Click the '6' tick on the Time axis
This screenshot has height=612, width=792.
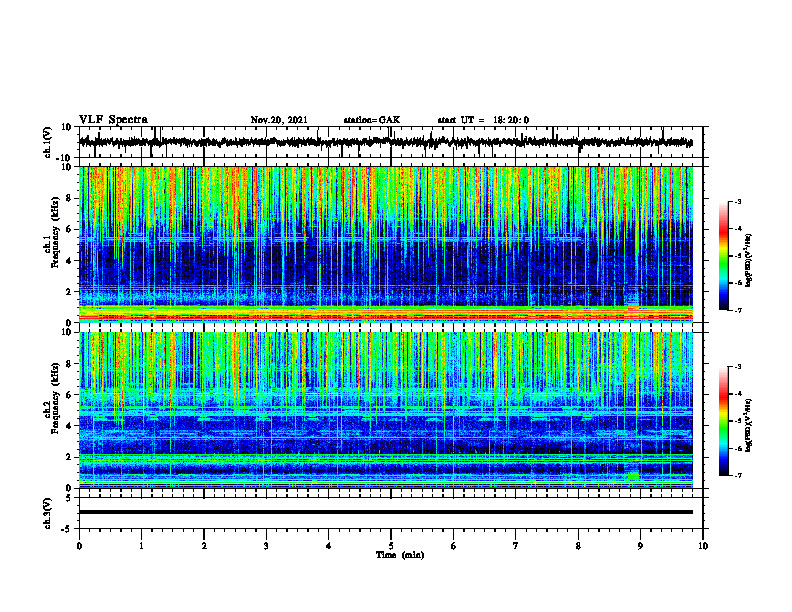coord(454,546)
